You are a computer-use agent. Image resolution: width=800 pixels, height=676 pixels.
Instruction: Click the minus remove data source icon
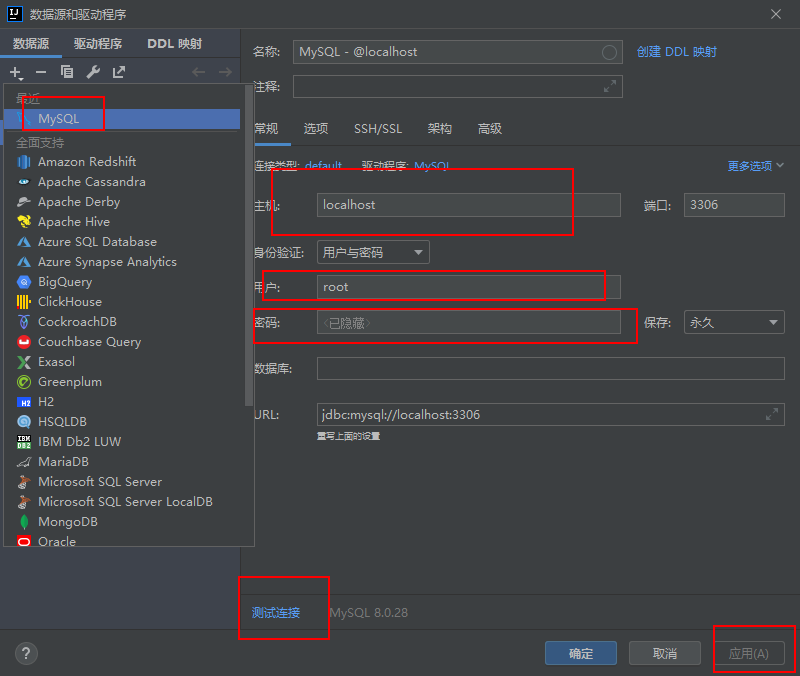pos(41,72)
